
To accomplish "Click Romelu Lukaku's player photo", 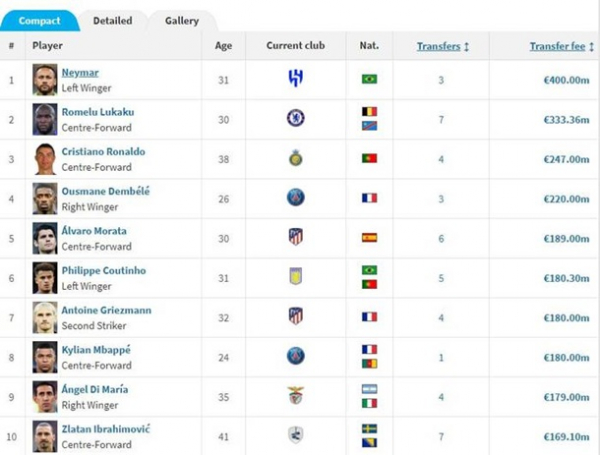I will [44, 119].
